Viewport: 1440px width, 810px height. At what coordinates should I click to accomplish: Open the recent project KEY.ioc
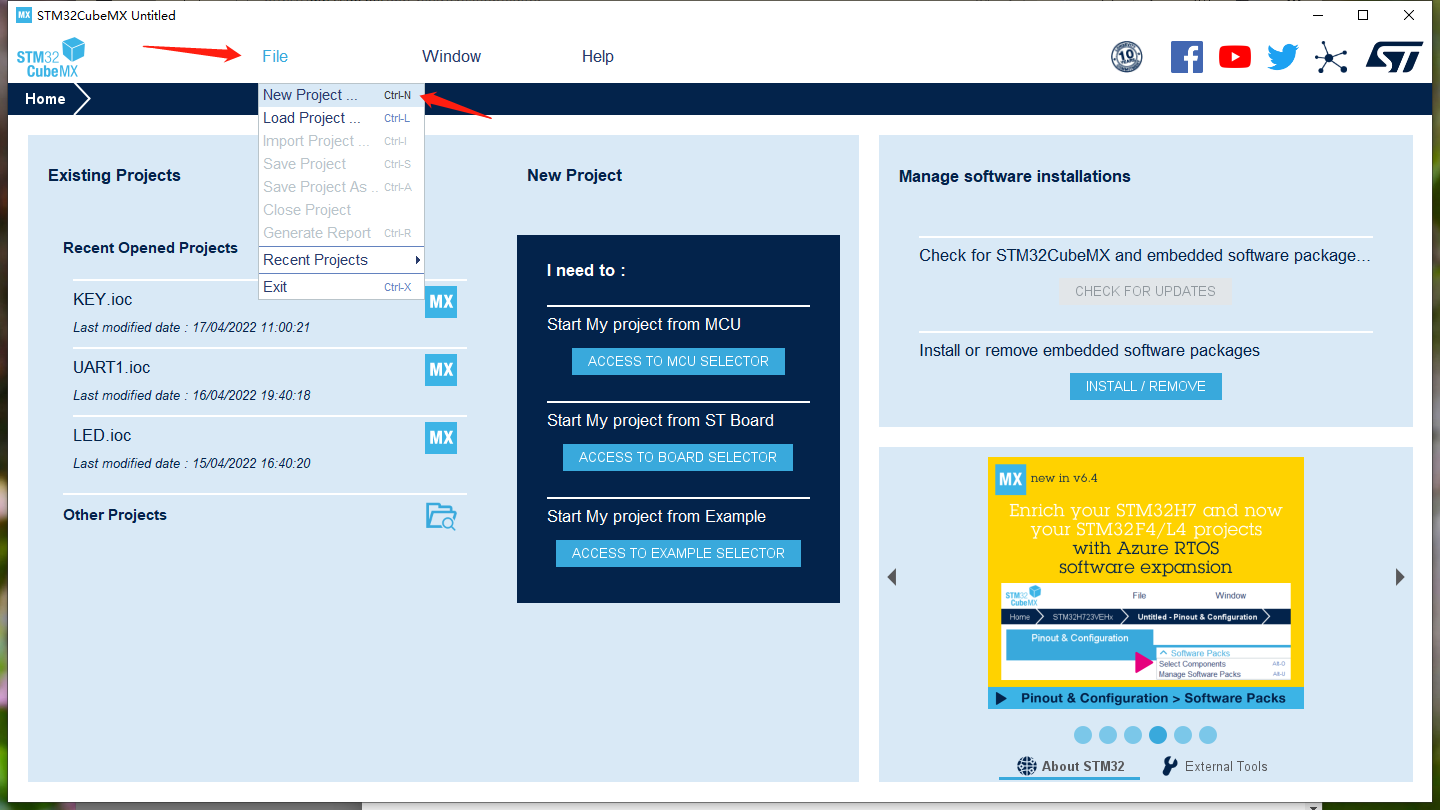103,299
